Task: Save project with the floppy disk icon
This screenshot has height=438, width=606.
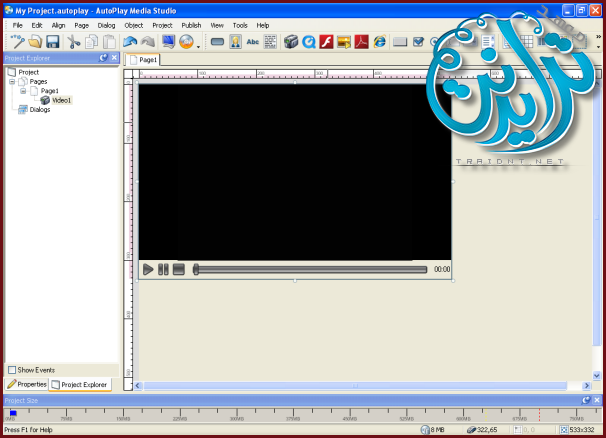Action: pyautogui.click(x=53, y=41)
